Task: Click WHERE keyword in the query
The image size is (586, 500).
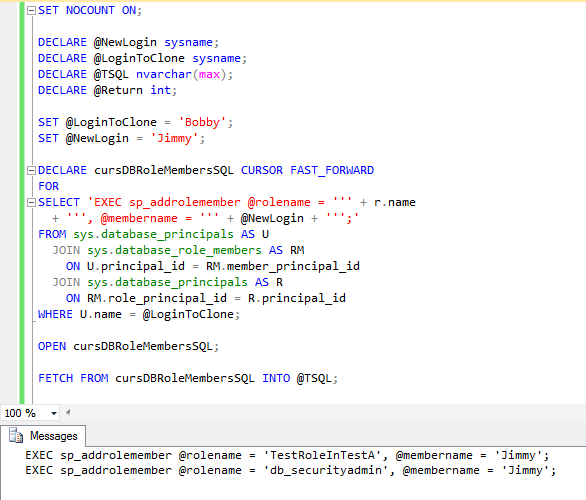Action: (55, 314)
